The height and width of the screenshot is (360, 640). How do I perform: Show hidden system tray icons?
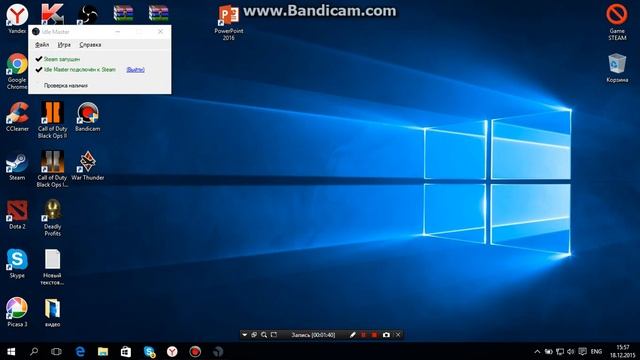537,351
